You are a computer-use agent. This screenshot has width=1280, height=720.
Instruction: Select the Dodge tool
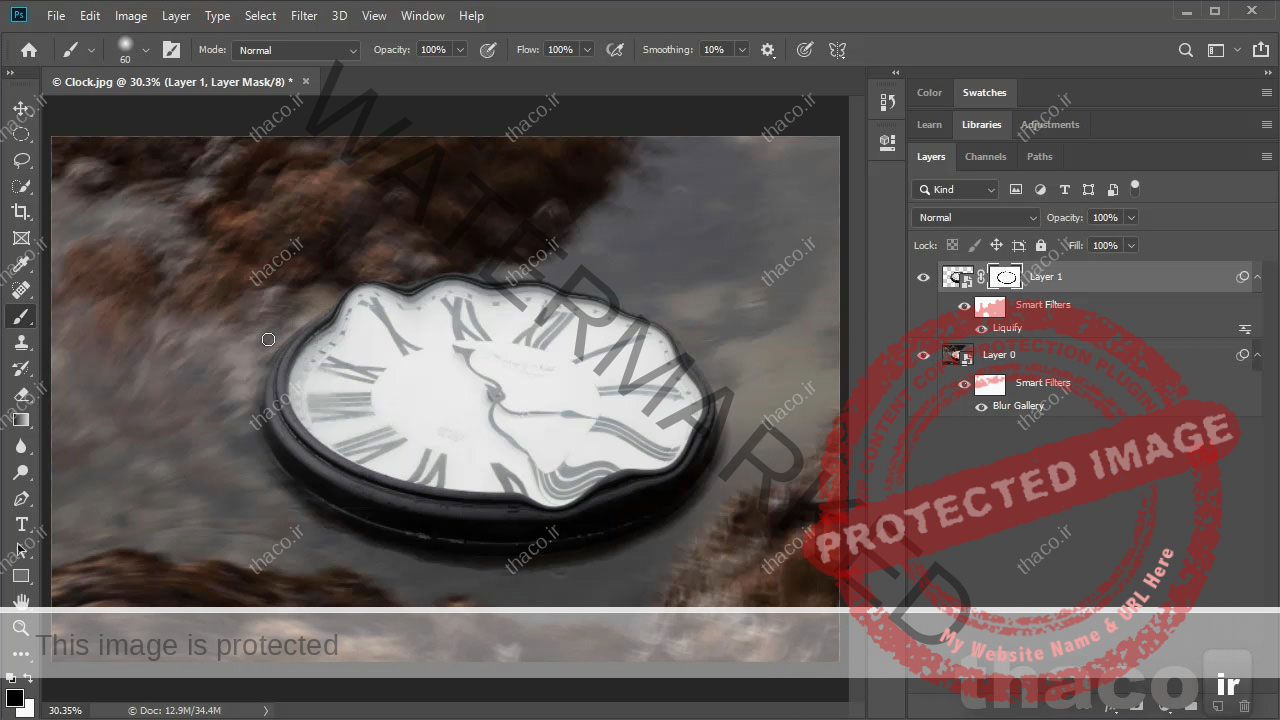pyautogui.click(x=21, y=472)
